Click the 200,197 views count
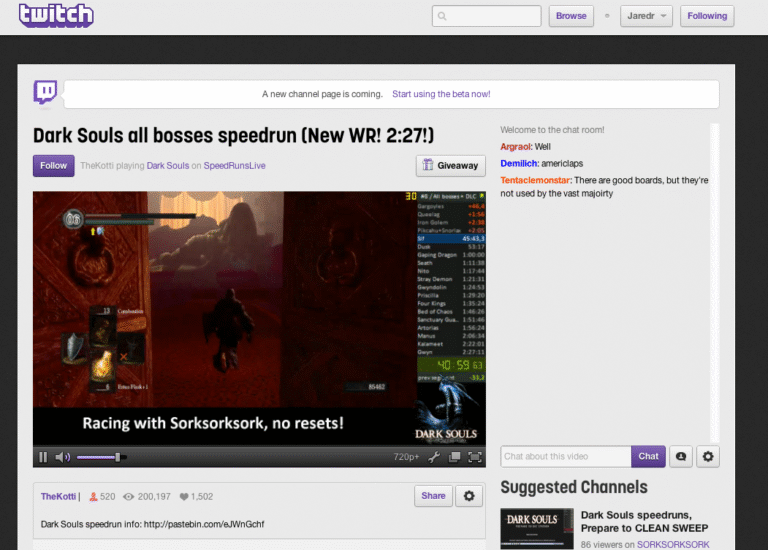The height and width of the screenshot is (550, 768). [x=154, y=497]
